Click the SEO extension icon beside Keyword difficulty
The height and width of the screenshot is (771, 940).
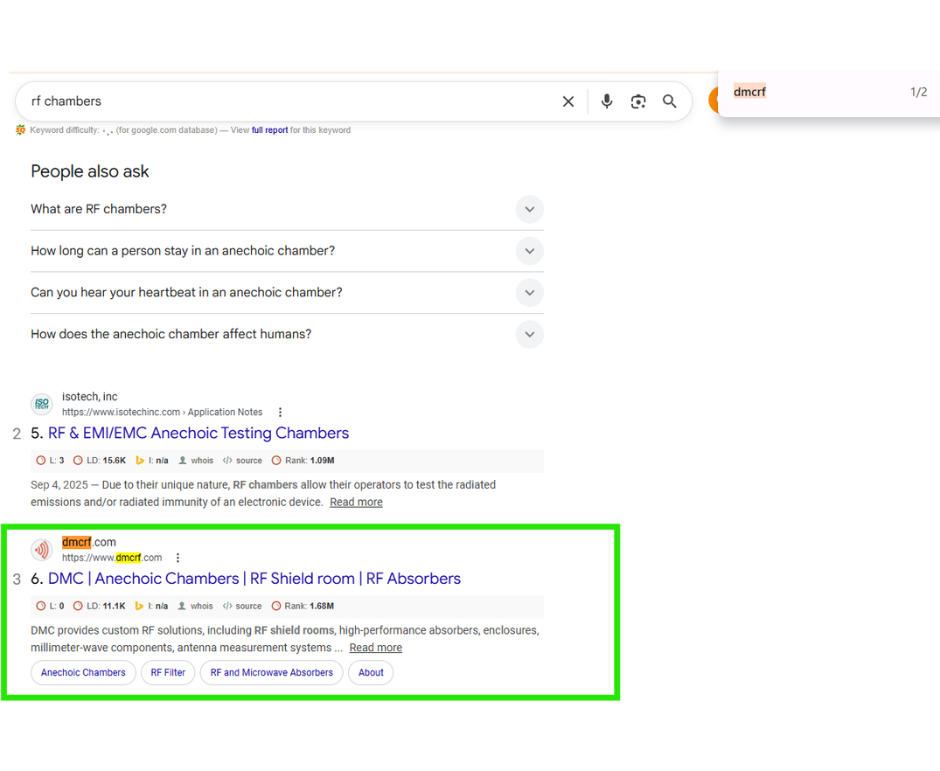[x=21, y=129]
